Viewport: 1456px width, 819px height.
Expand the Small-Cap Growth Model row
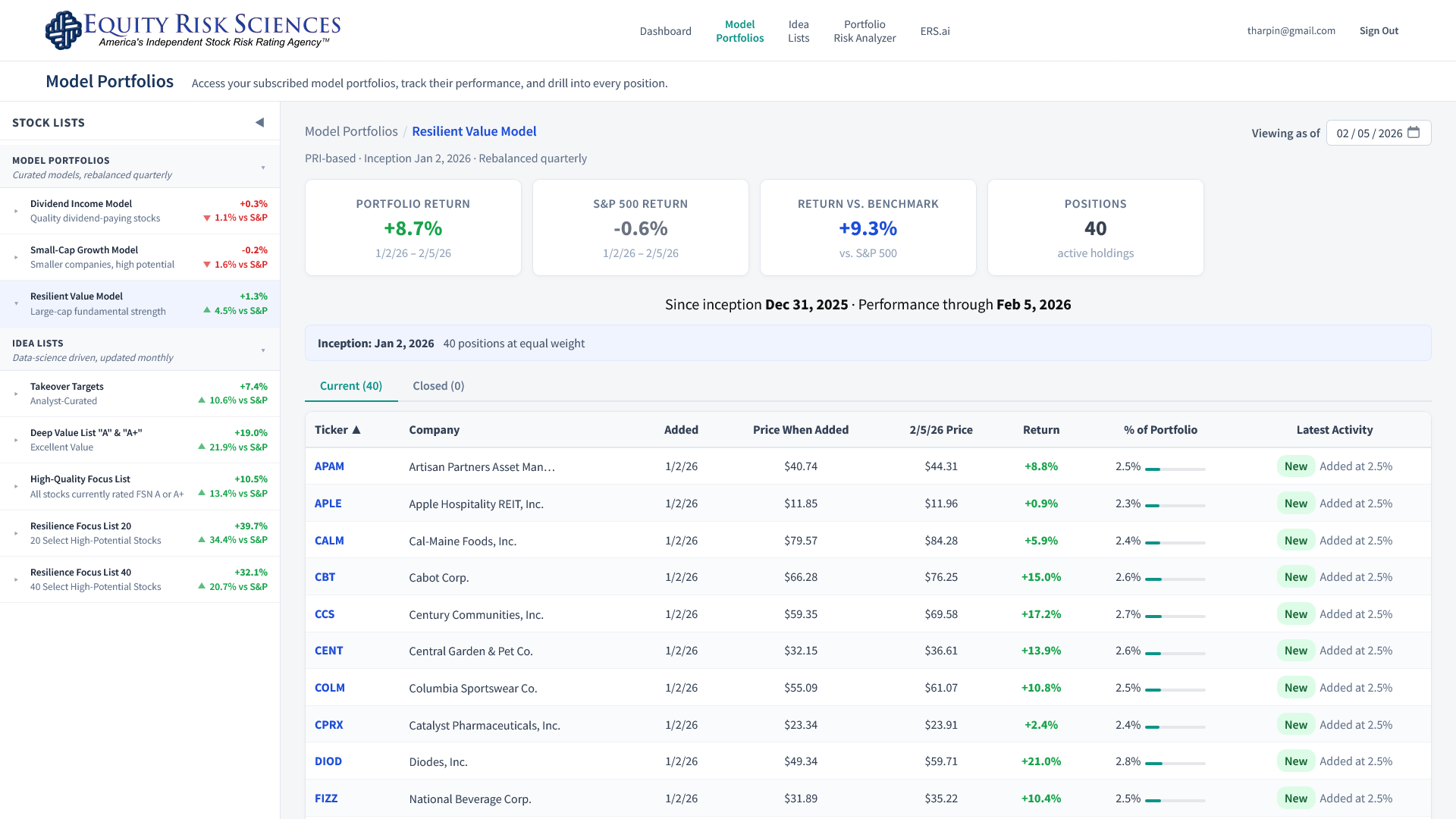pos(16,257)
